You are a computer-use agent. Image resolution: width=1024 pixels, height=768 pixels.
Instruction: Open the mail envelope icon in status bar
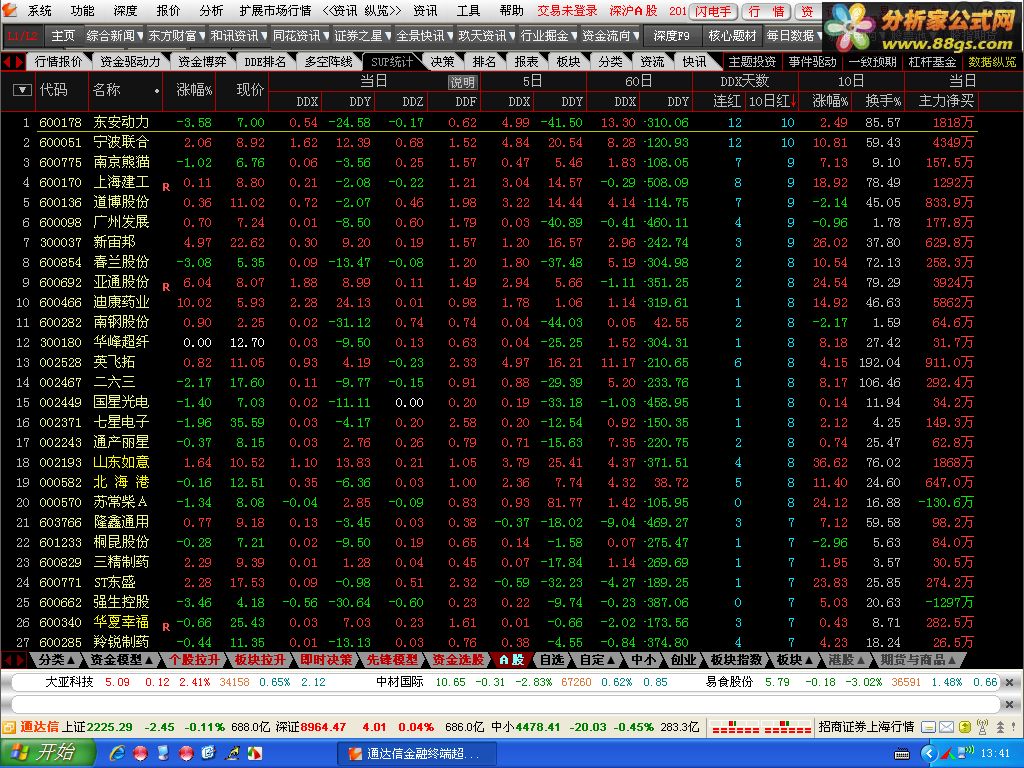click(x=946, y=727)
